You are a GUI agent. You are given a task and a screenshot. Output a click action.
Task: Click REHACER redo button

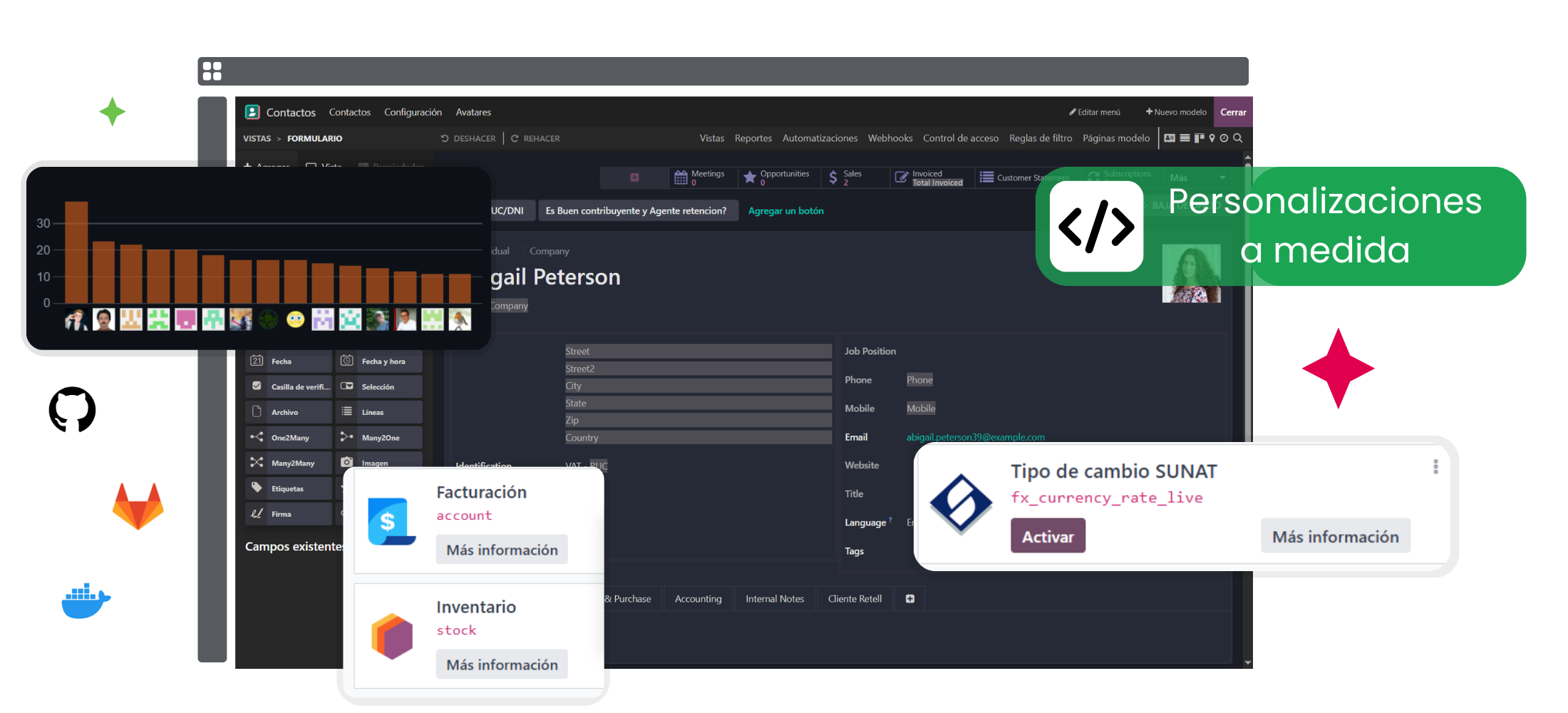tap(535, 138)
